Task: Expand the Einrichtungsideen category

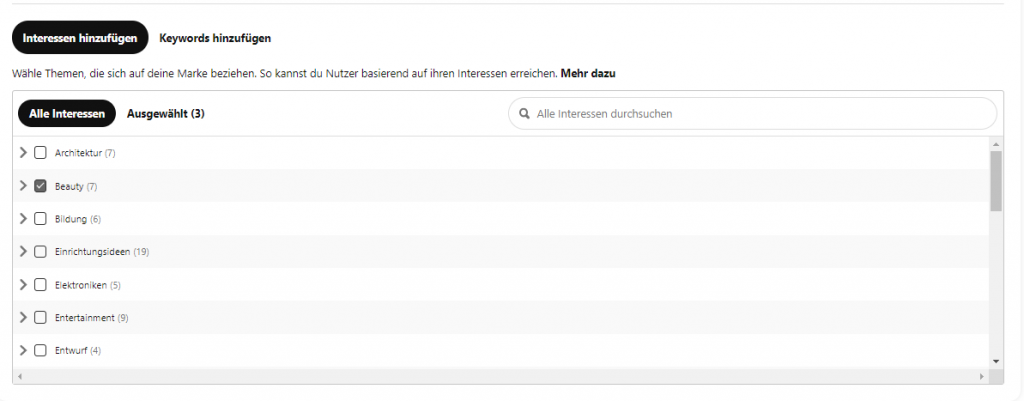Action: pos(24,251)
